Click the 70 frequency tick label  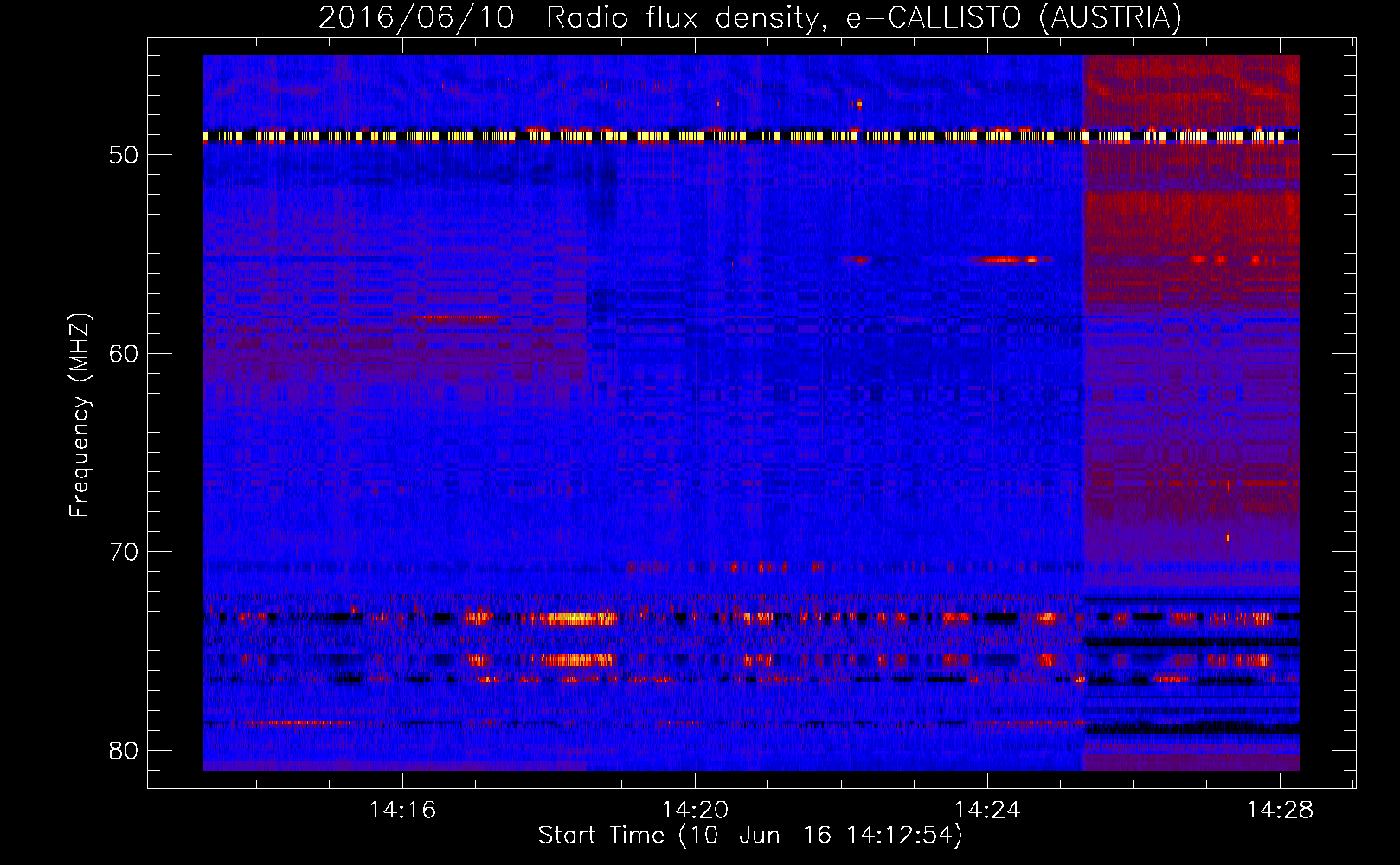click(124, 551)
